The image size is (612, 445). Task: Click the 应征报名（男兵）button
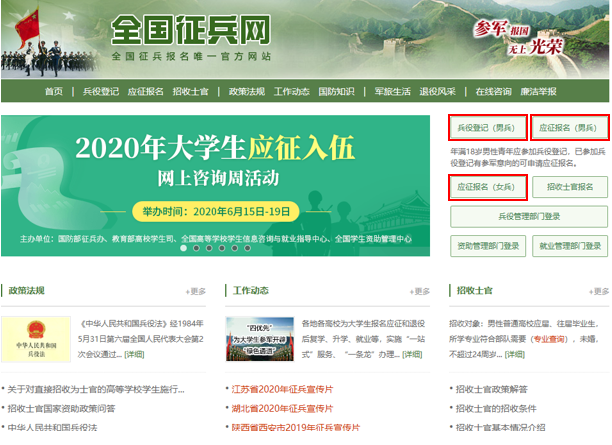pos(569,128)
